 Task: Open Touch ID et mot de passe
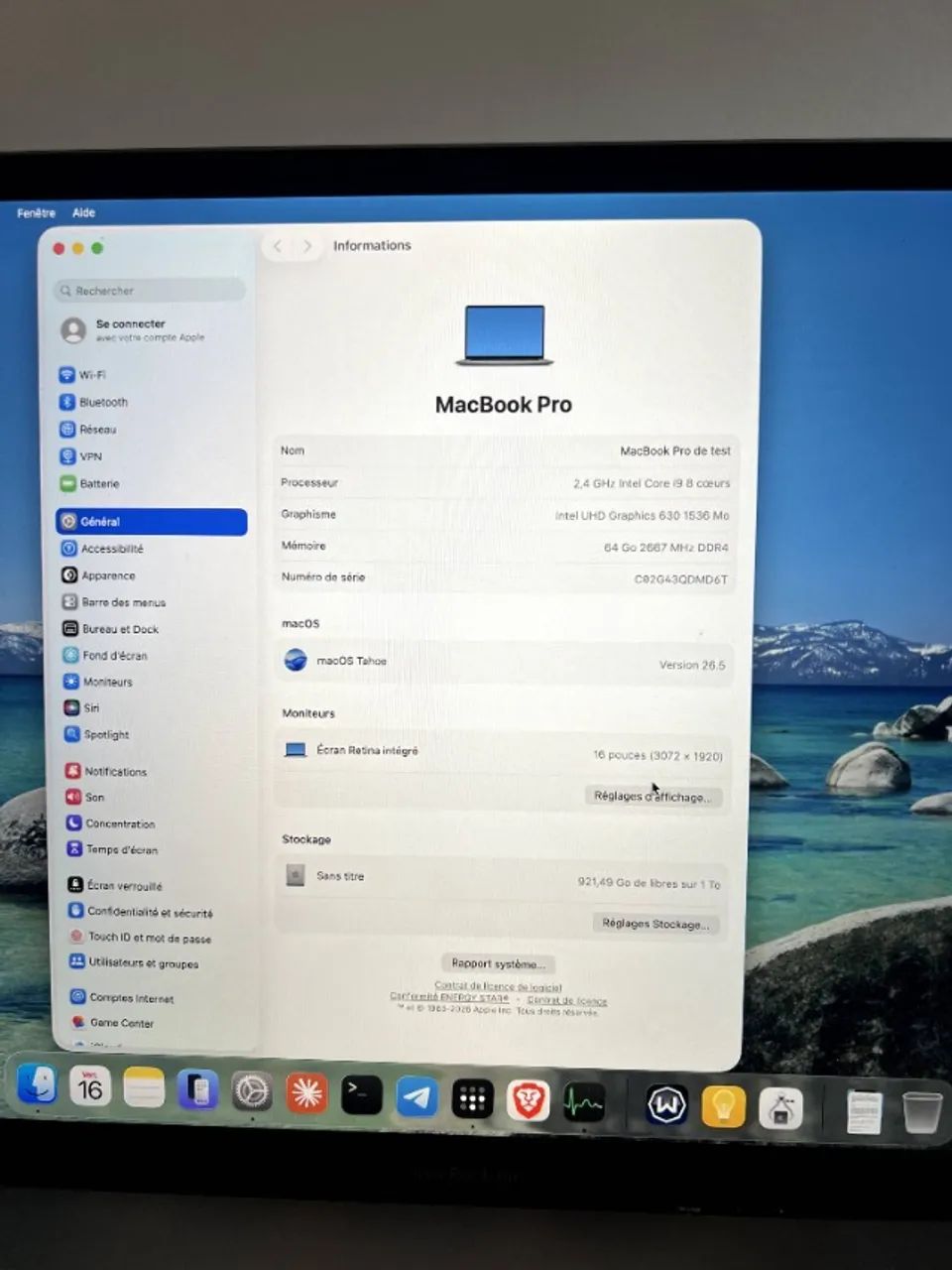point(140,937)
